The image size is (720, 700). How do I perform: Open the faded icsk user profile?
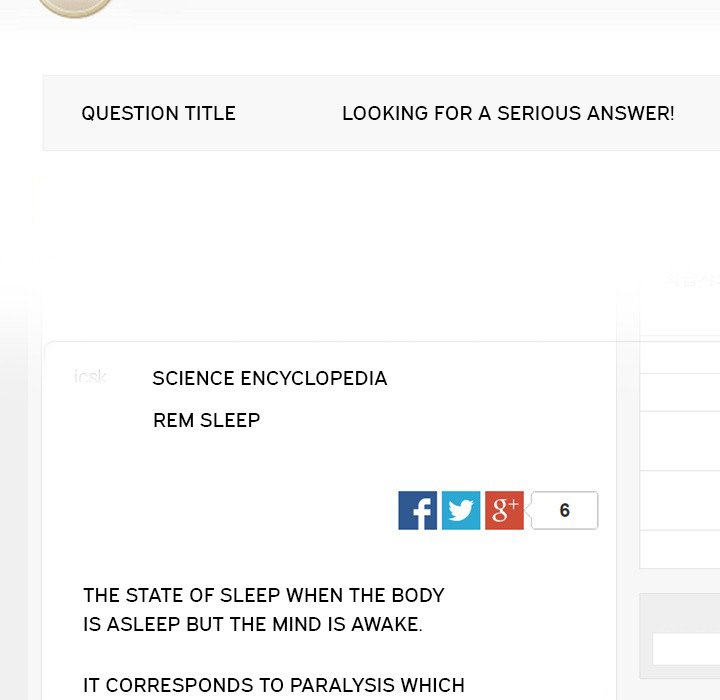(x=90, y=377)
